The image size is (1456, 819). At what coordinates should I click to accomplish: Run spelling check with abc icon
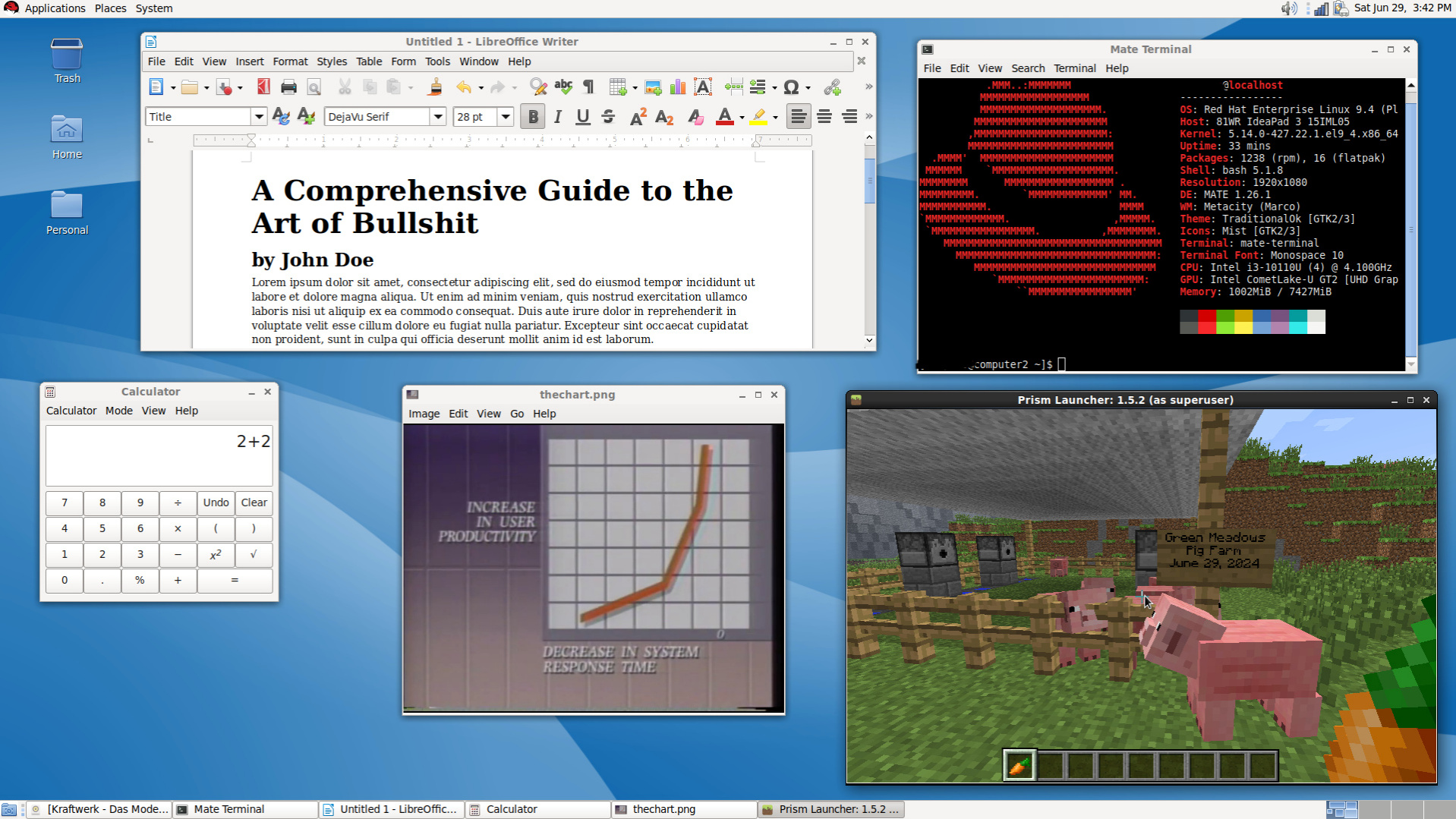coord(563,87)
